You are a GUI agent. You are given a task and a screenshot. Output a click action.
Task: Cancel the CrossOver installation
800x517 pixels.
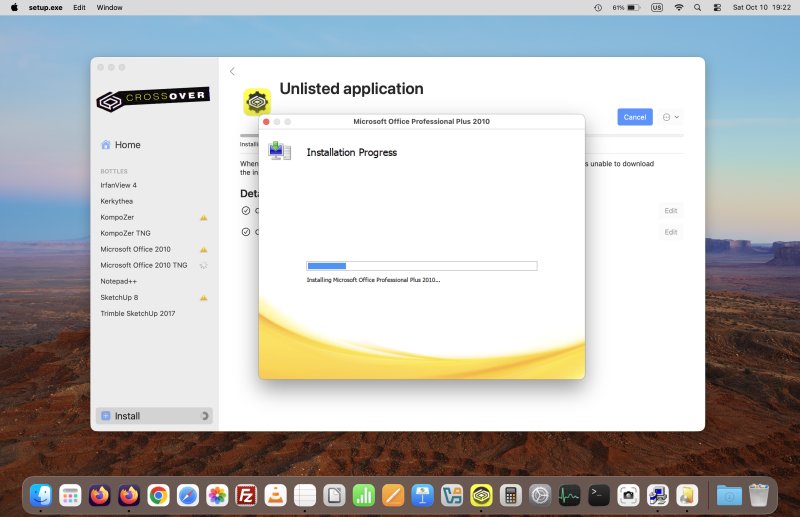pyautogui.click(x=635, y=117)
